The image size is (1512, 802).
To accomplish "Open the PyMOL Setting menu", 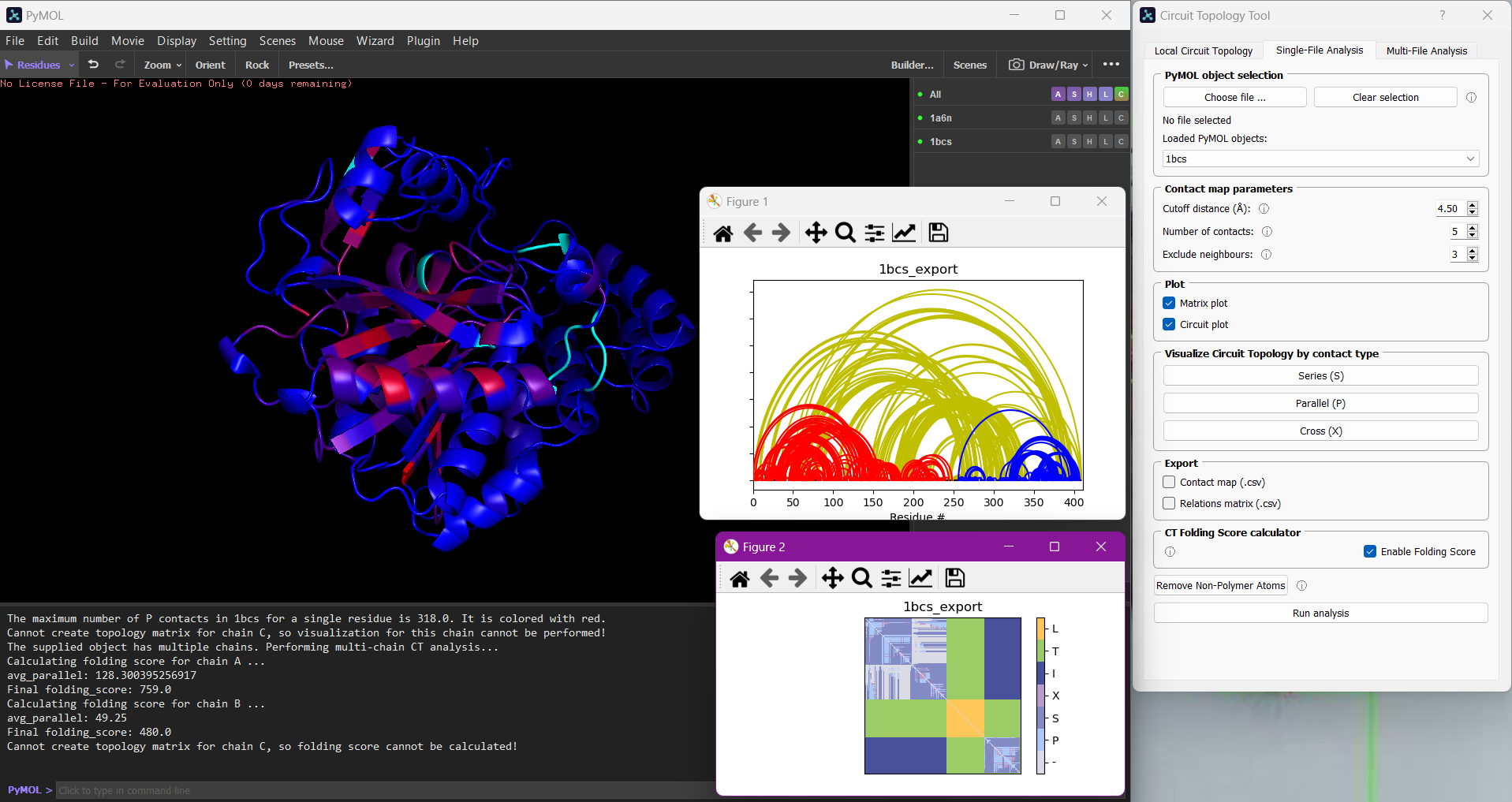I will 227,41.
